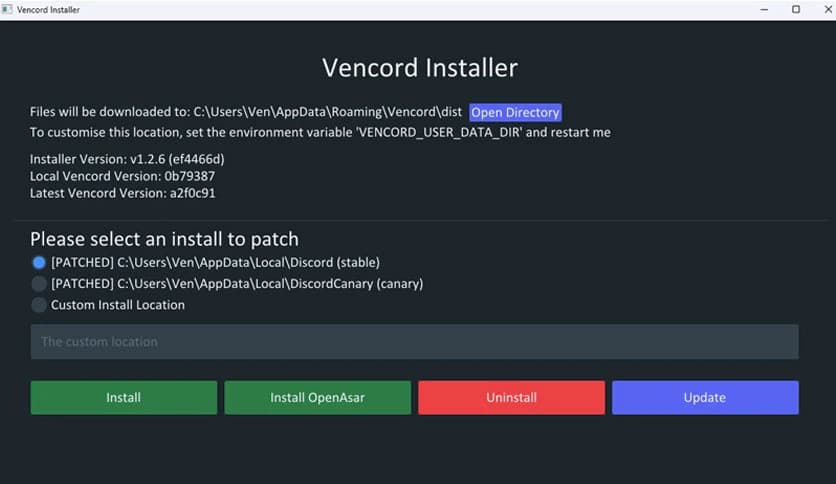Screen dimensions: 836x484
Task: Maximize the Vencord Installer window
Action: [796, 10]
